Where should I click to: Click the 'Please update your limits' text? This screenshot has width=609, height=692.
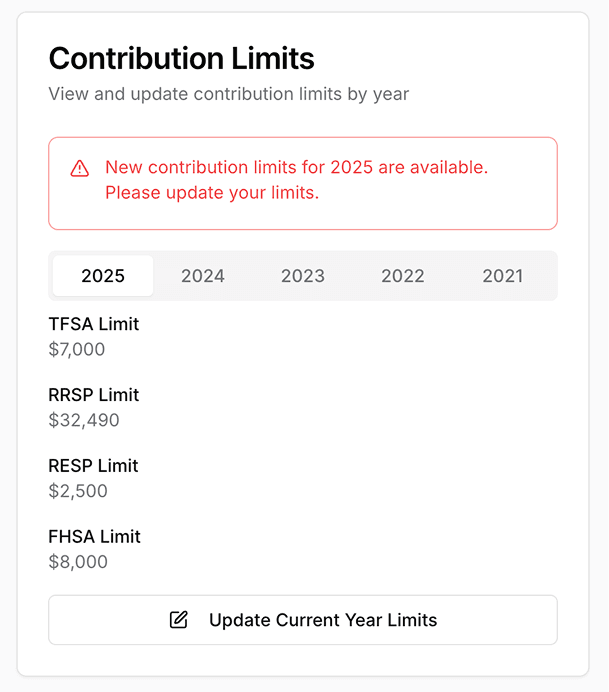tap(212, 193)
